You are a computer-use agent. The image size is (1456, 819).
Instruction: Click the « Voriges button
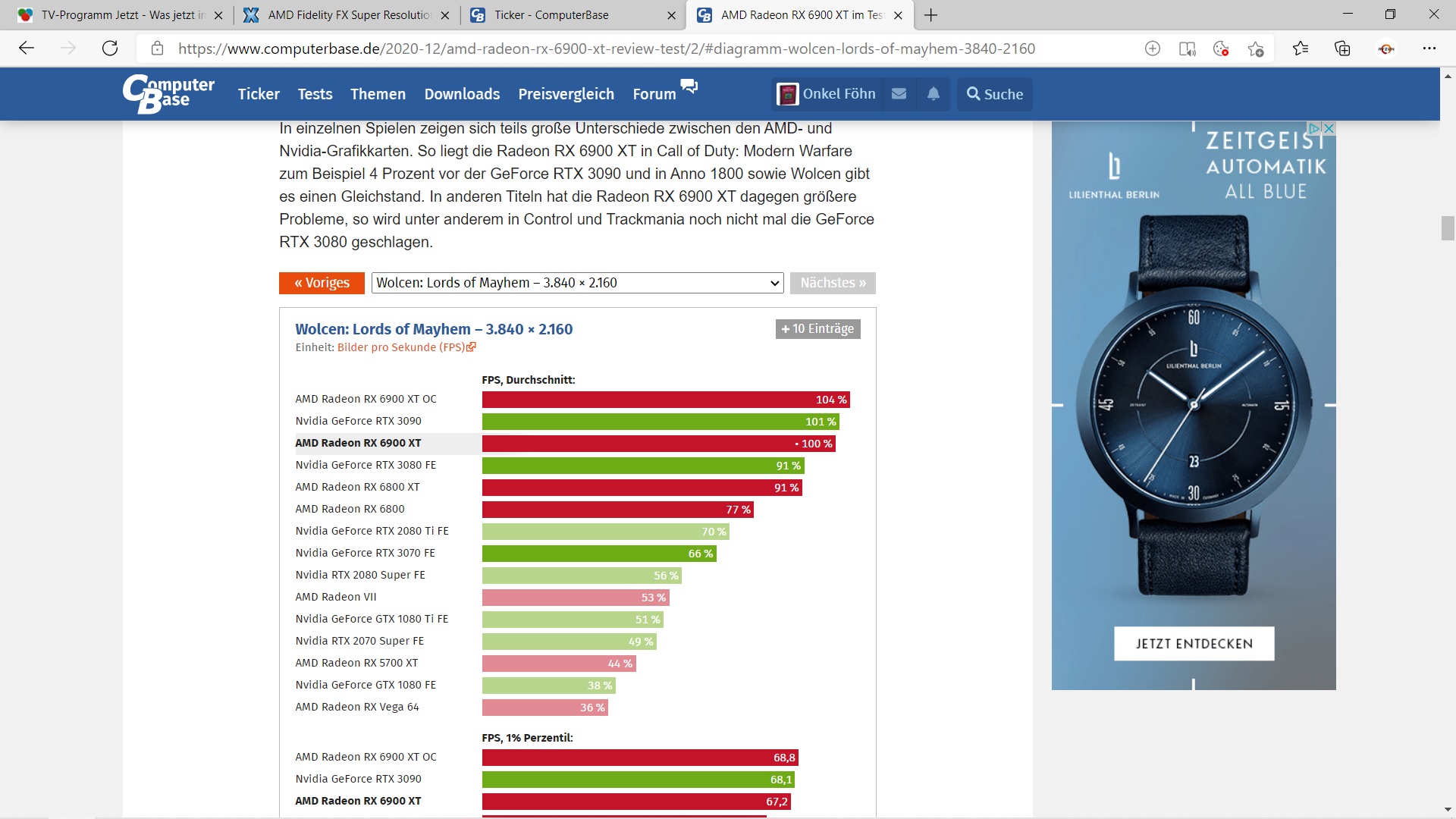coord(322,283)
